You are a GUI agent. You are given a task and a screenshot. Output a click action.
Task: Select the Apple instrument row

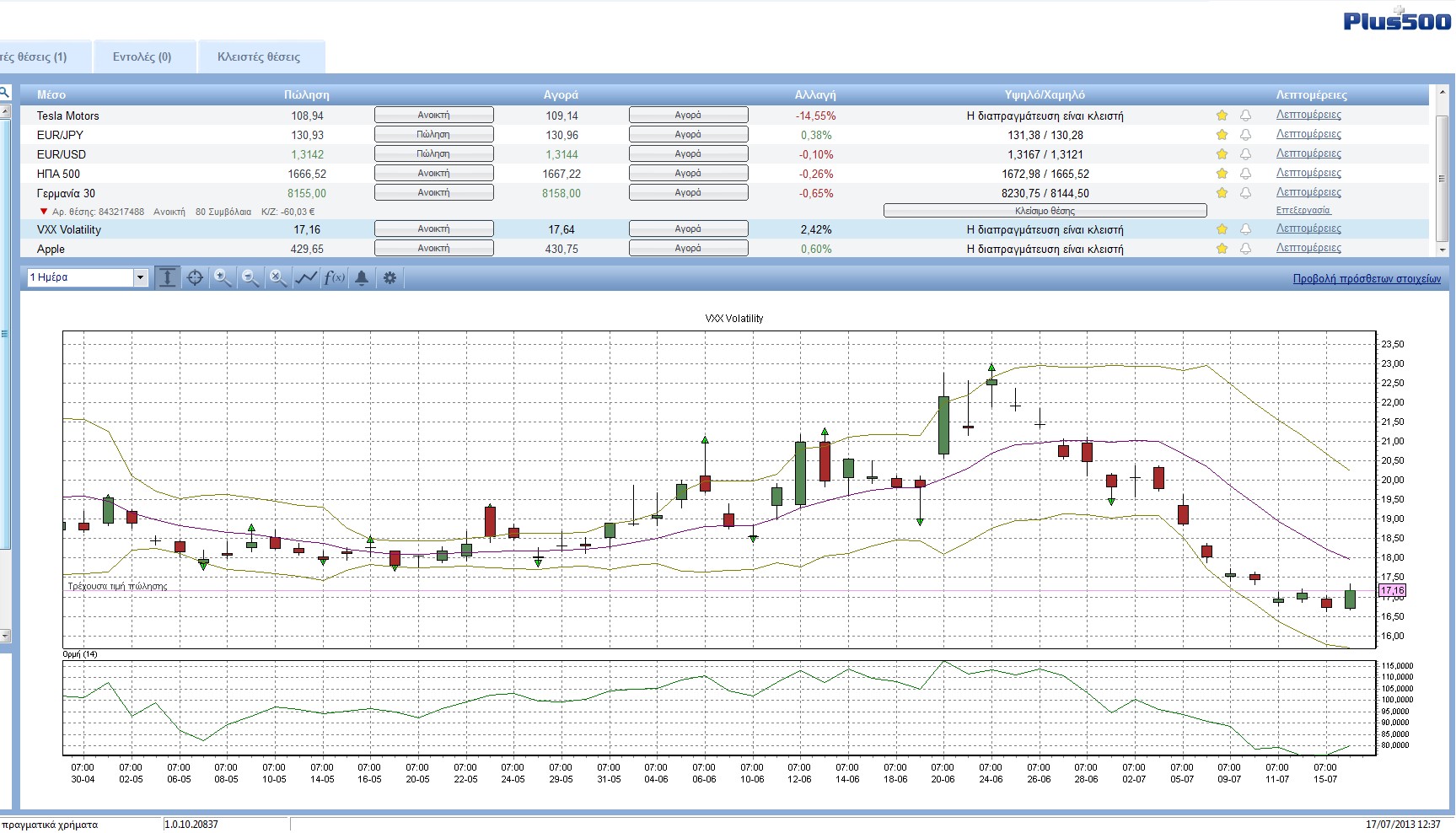point(725,249)
